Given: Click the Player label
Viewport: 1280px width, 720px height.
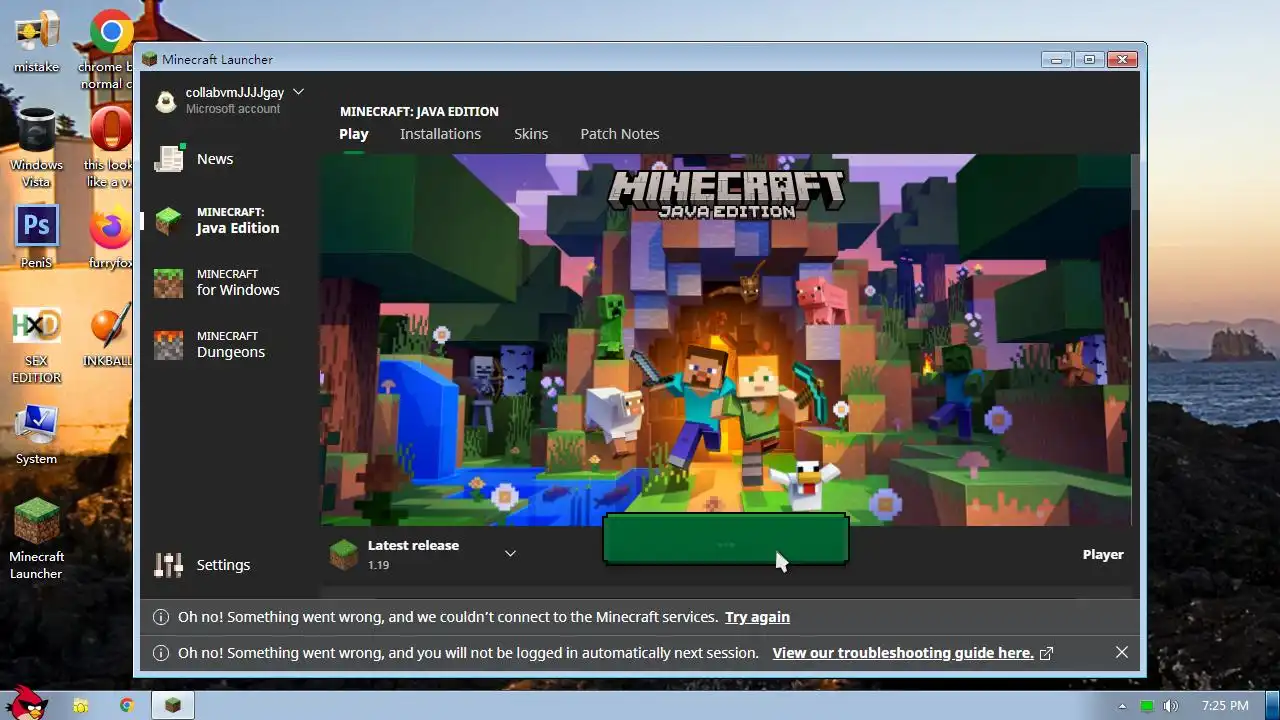Looking at the screenshot, I should coord(1103,554).
